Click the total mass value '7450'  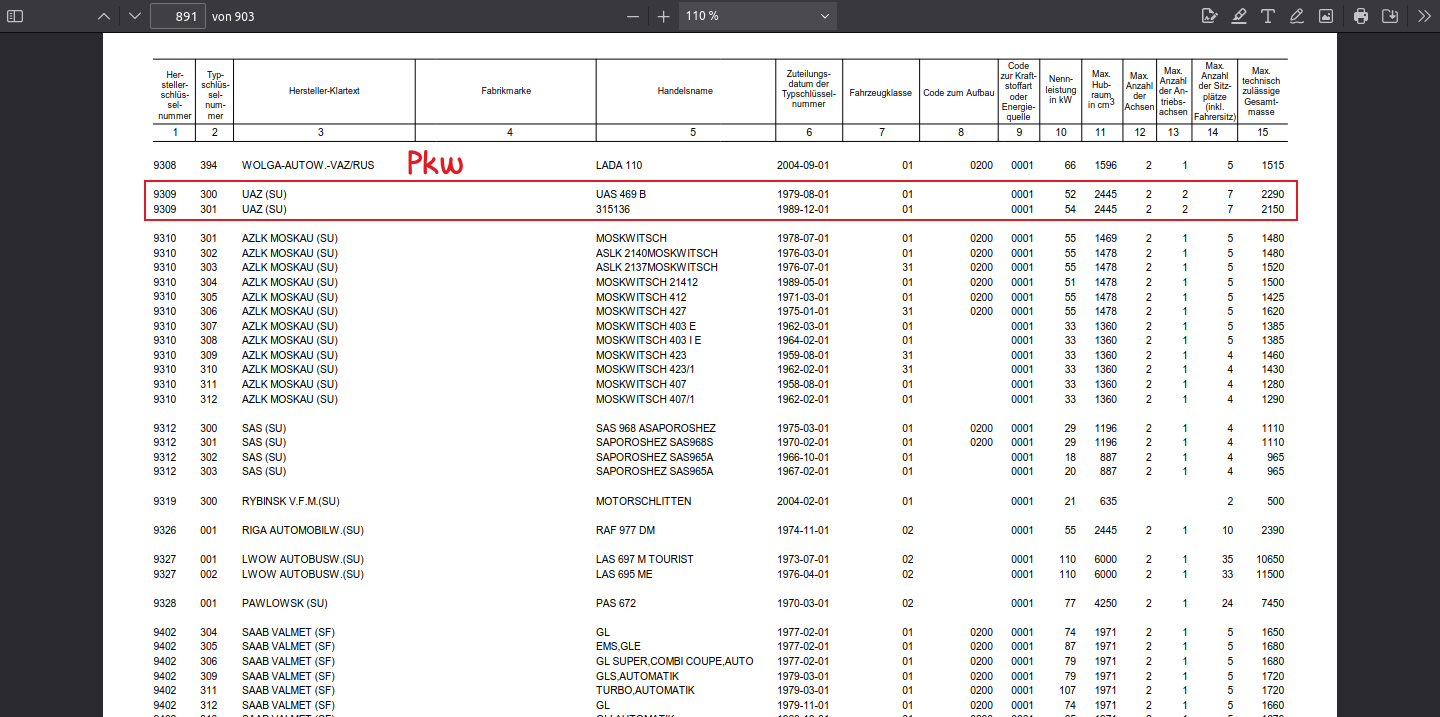[1273, 603]
